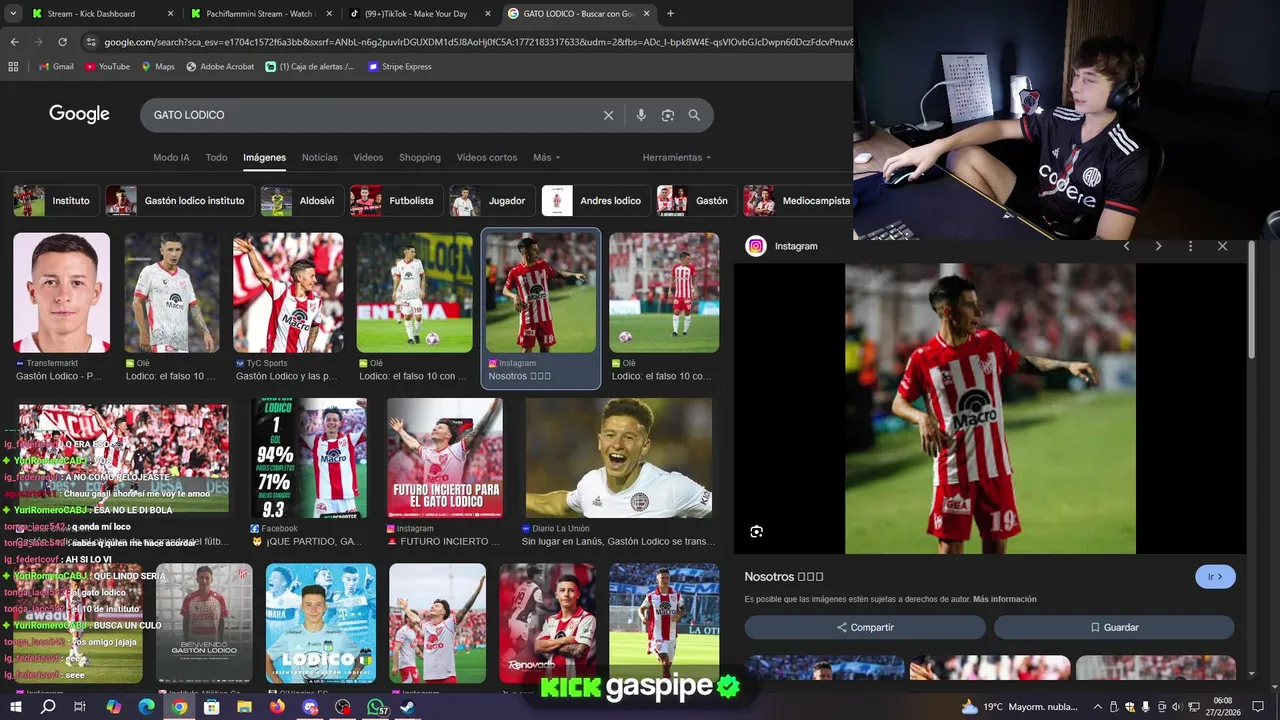The height and width of the screenshot is (720, 1280).
Task: Open Windows Start menu
Action: tap(15, 707)
